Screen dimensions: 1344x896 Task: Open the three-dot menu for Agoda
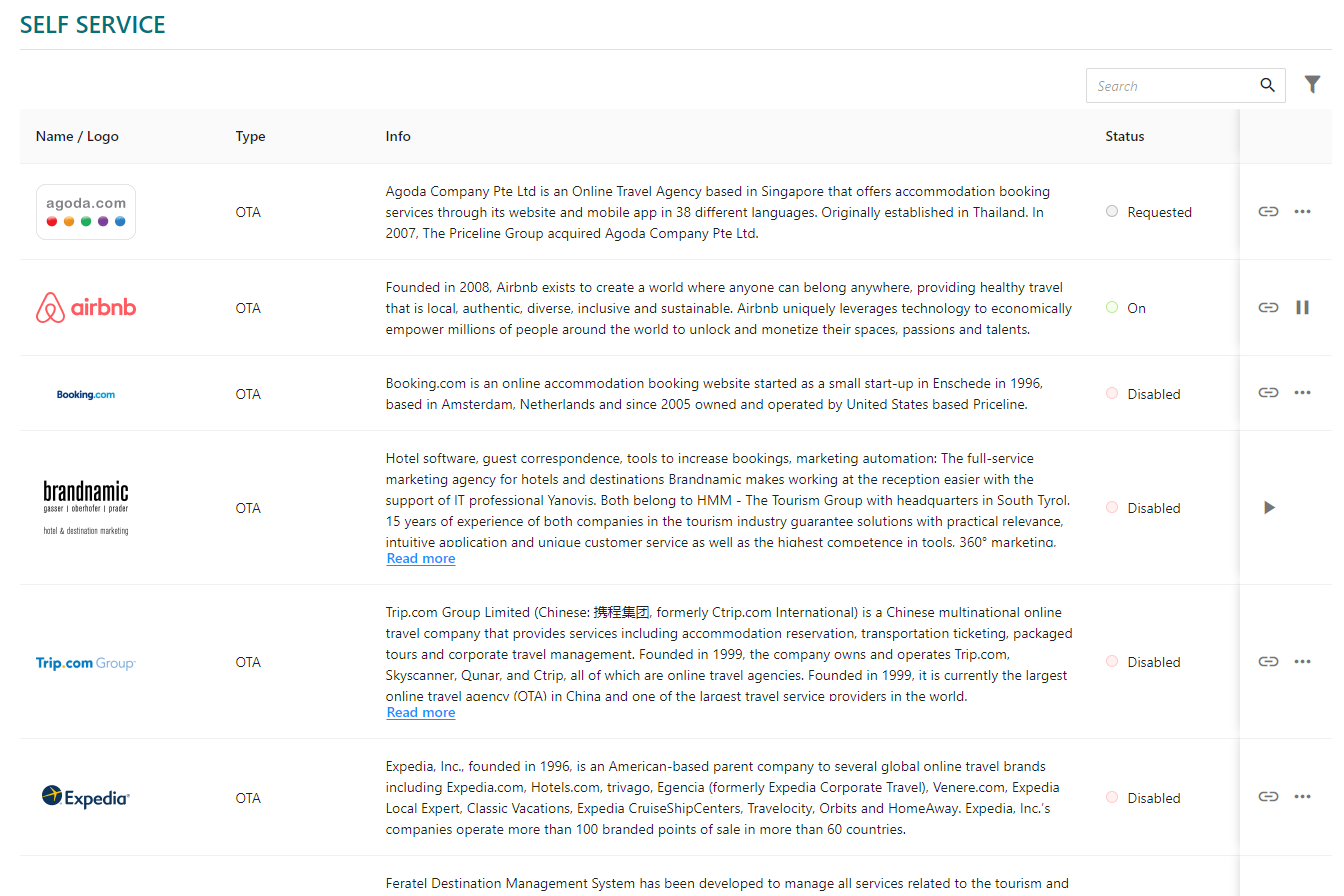pyautogui.click(x=1302, y=212)
